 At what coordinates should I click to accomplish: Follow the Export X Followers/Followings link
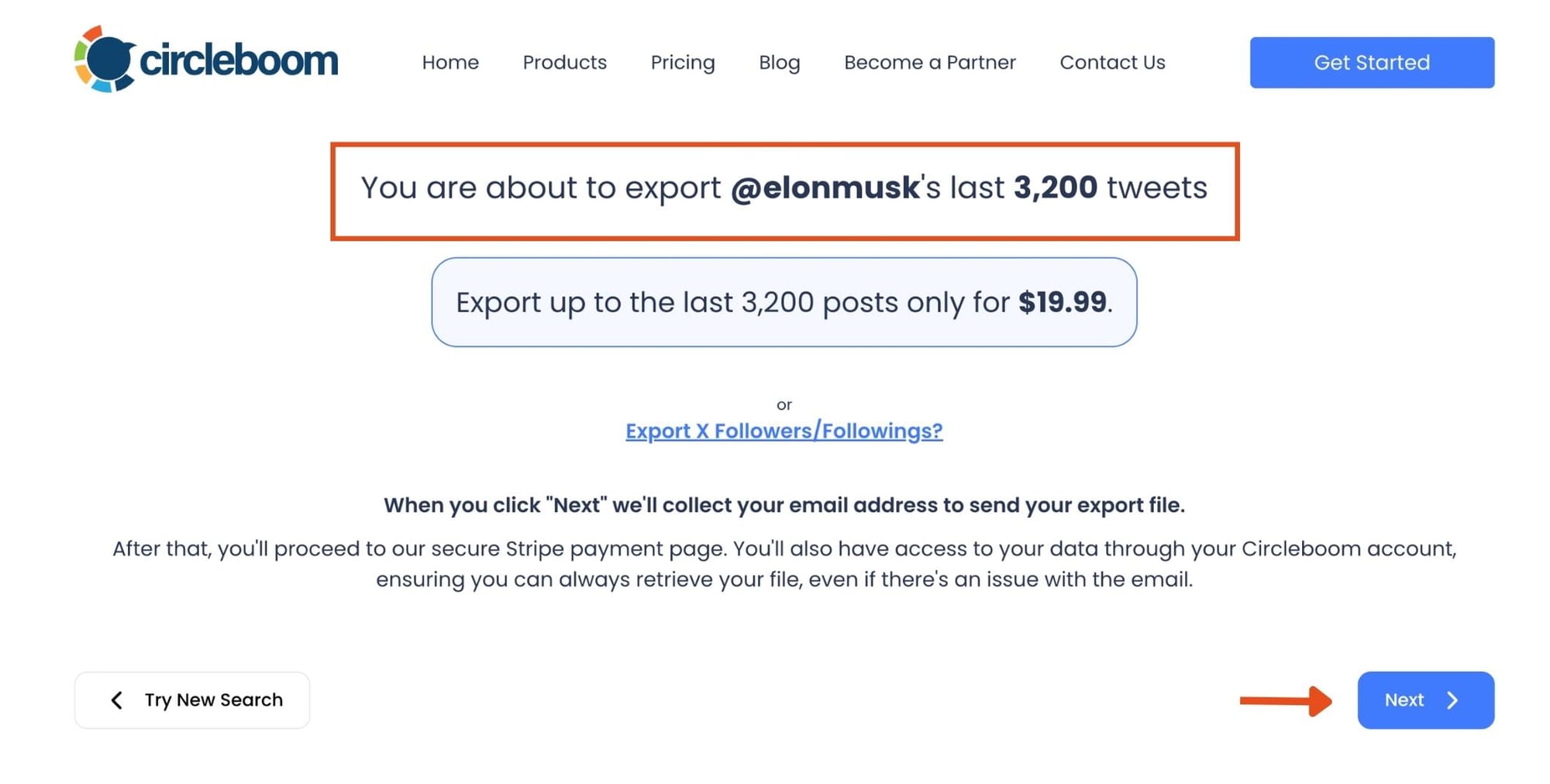pos(784,431)
